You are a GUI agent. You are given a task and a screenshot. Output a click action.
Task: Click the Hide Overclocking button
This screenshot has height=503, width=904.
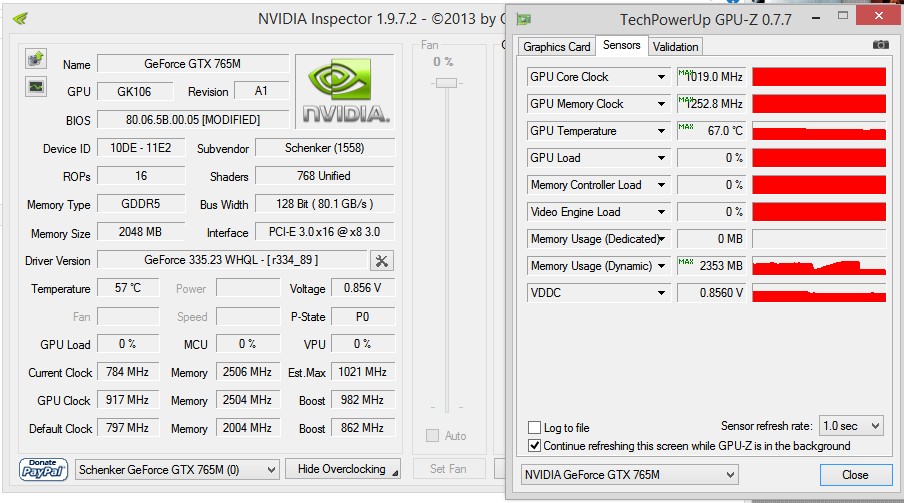(x=342, y=469)
